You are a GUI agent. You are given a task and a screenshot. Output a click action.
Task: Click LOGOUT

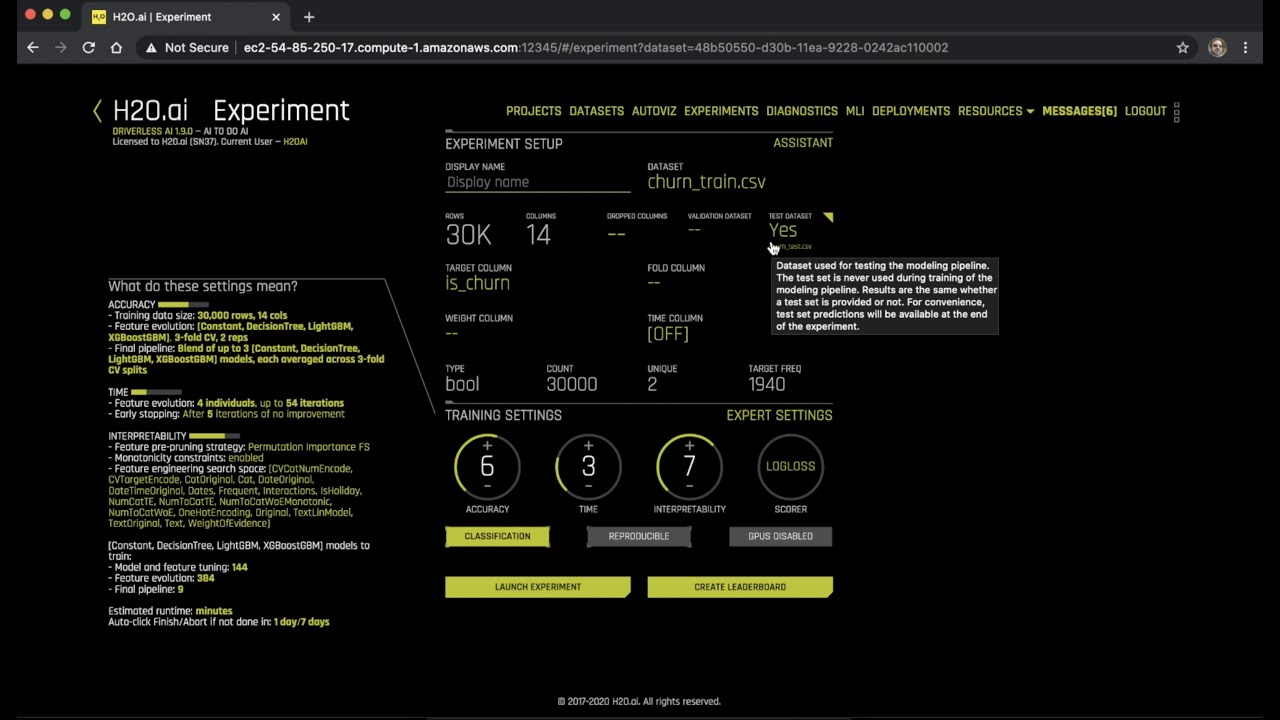1146,111
